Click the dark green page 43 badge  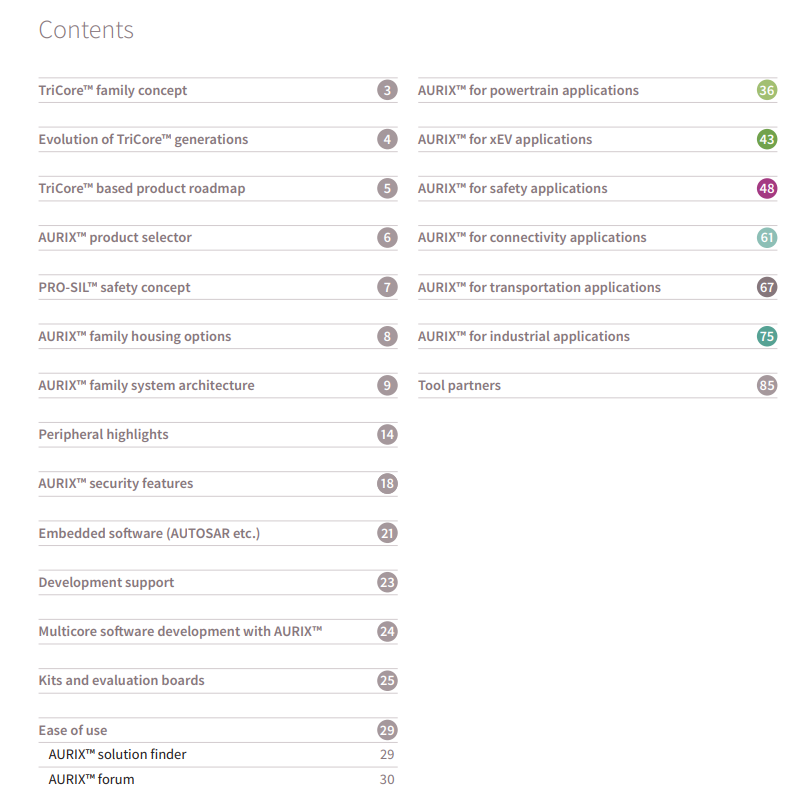[767, 140]
